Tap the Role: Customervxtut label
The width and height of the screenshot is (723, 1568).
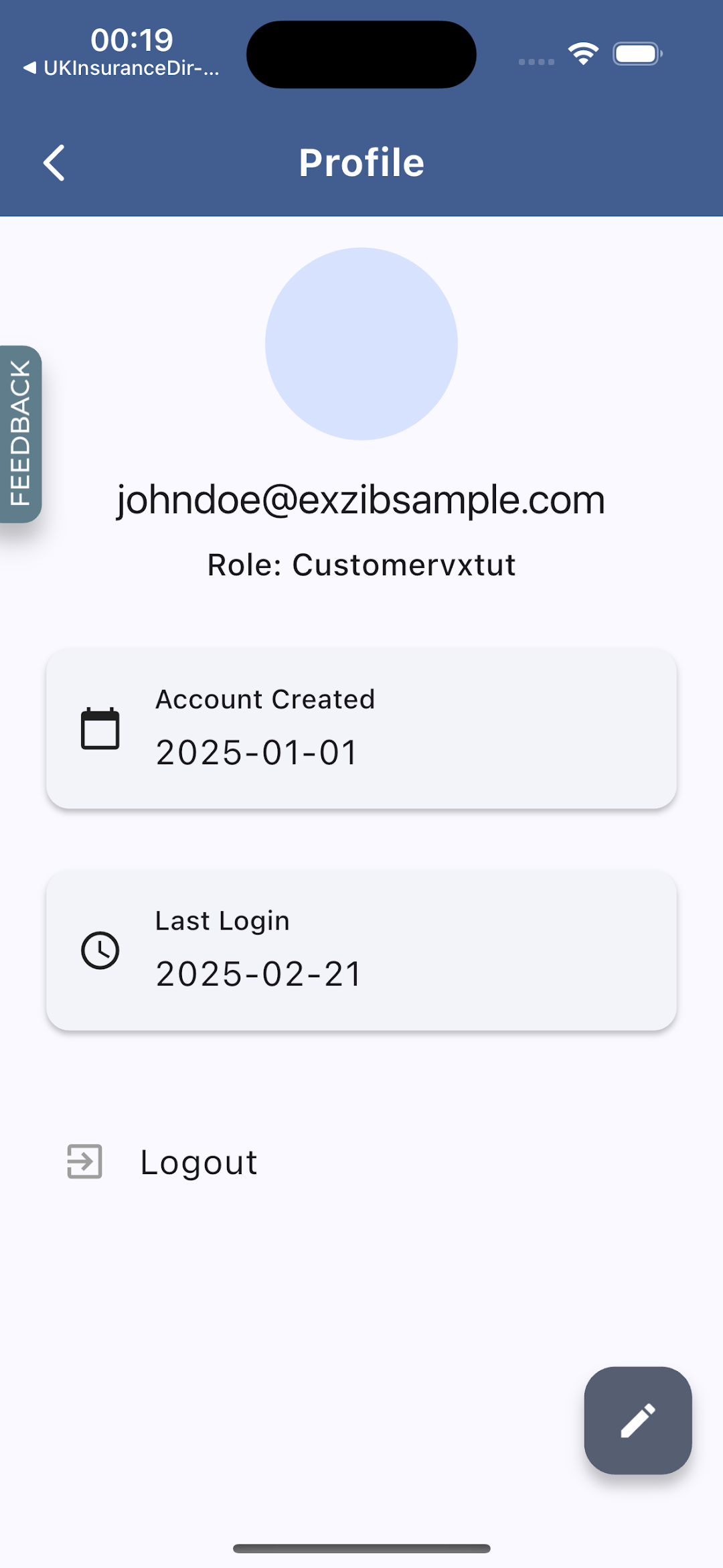click(361, 565)
